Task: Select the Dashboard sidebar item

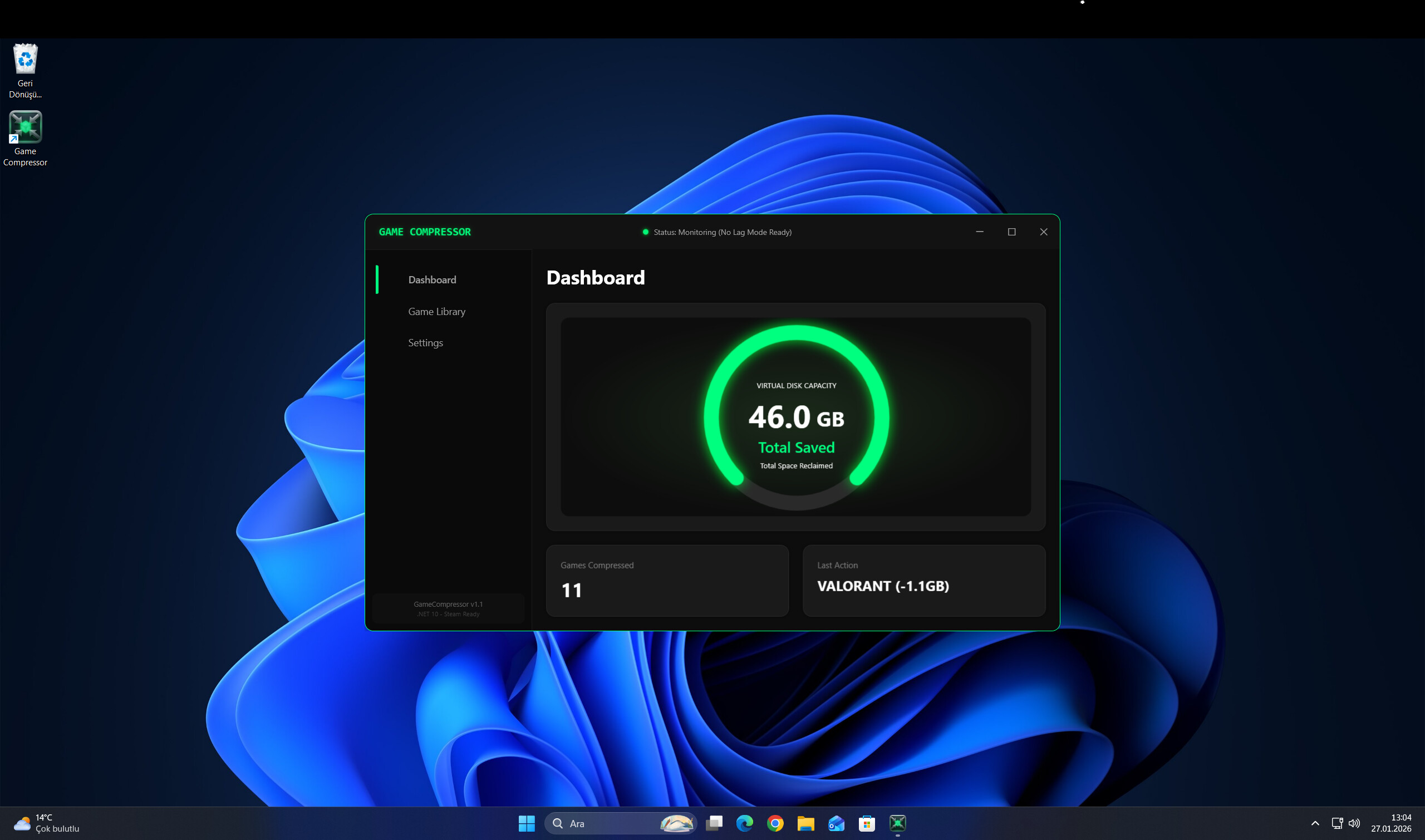Action: [x=432, y=279]
